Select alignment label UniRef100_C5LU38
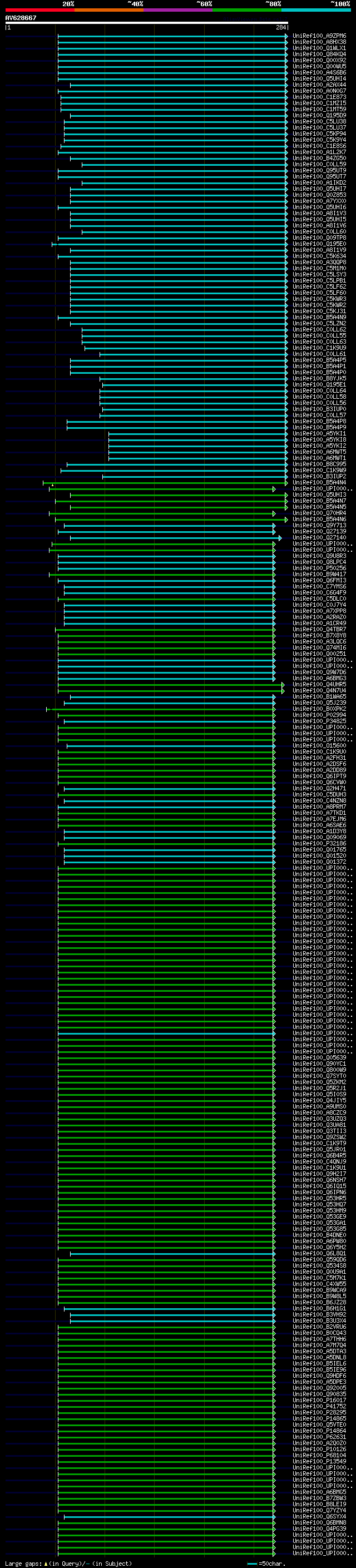 click(x=319, y=121)
